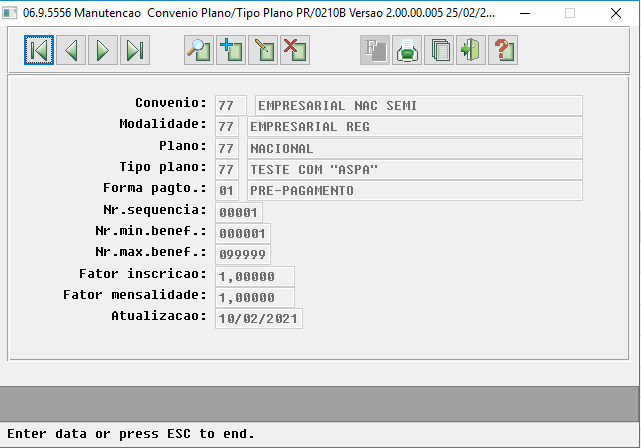
Task: Click the Forma pagto.: label
Action: pos(155,188)
